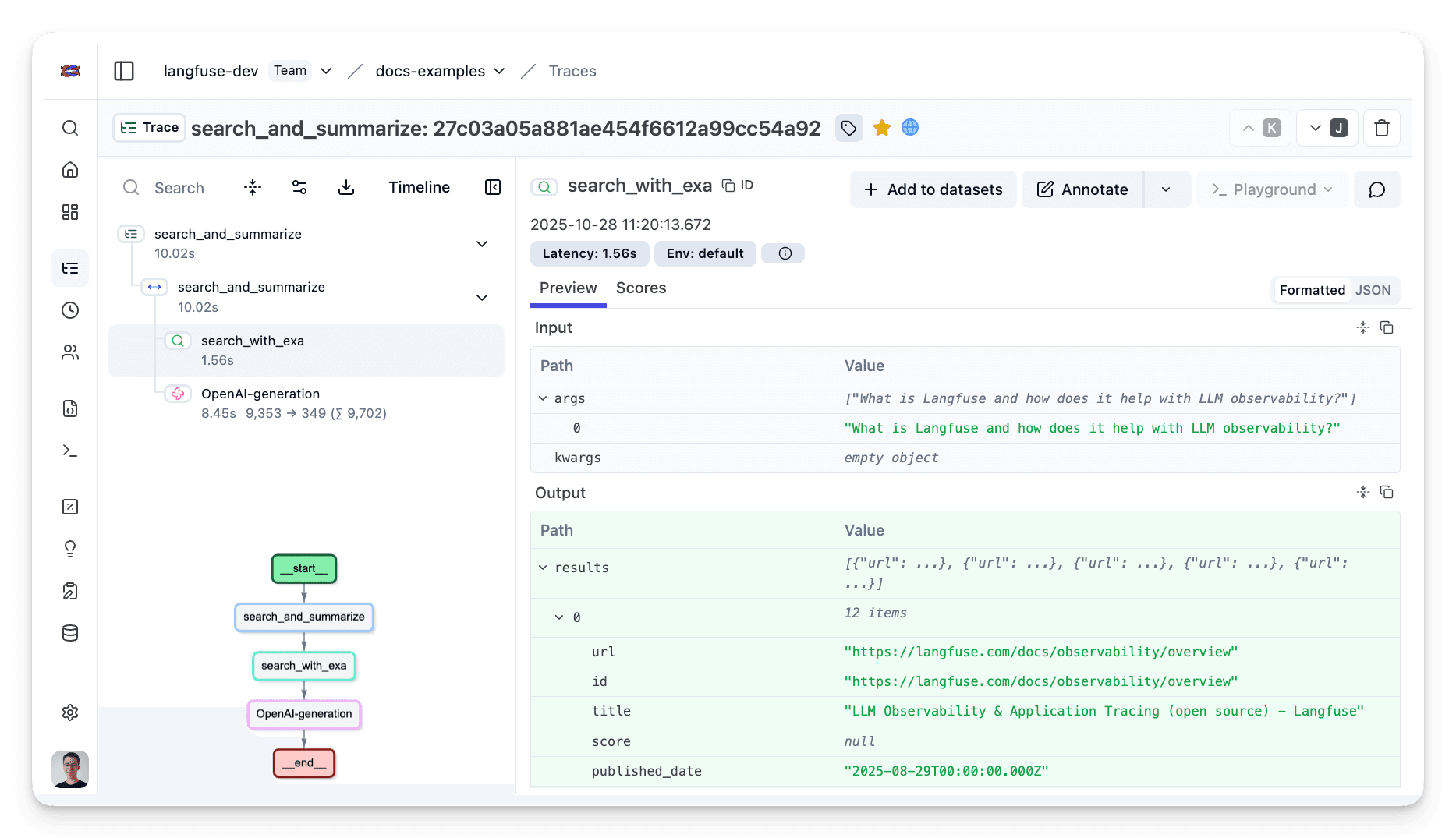This screenshot has width=1456, height=838.
Task: Delete the trace via the trash icon
Action: 1381,128
